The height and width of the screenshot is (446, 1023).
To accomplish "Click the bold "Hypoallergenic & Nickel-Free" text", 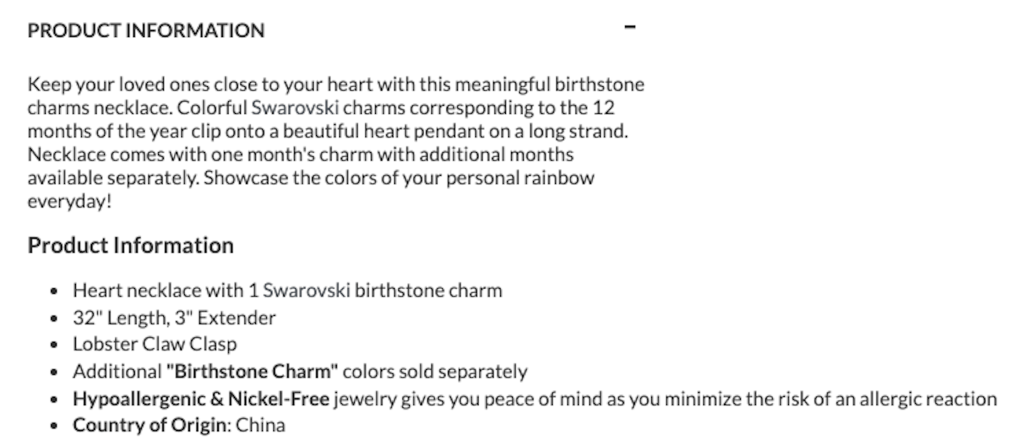I will tap(201, 399).
